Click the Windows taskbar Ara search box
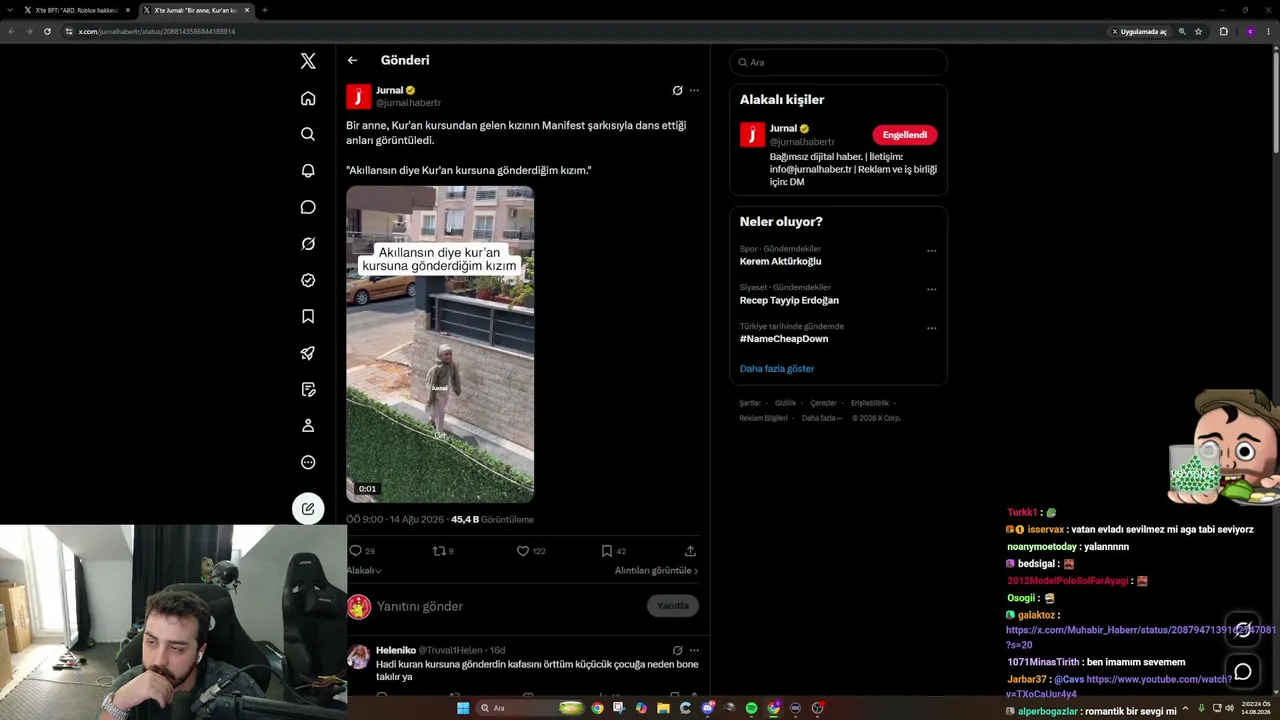Viewport: 1280px width, 720px height. pos(531,708)
